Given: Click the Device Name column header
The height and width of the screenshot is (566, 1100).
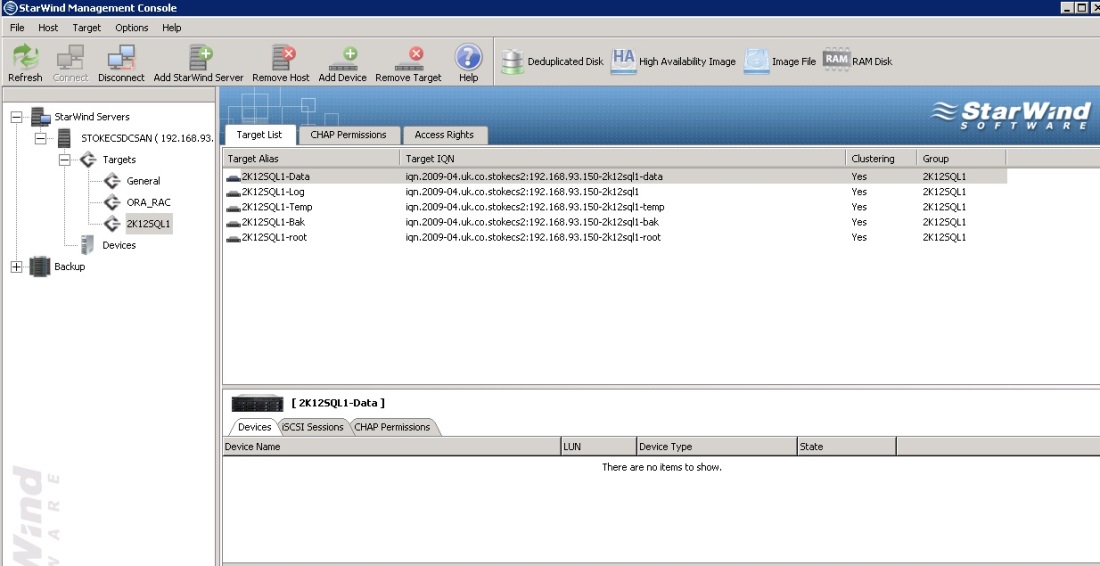Looking at the screenshot, I should click(x=391, y=446).
